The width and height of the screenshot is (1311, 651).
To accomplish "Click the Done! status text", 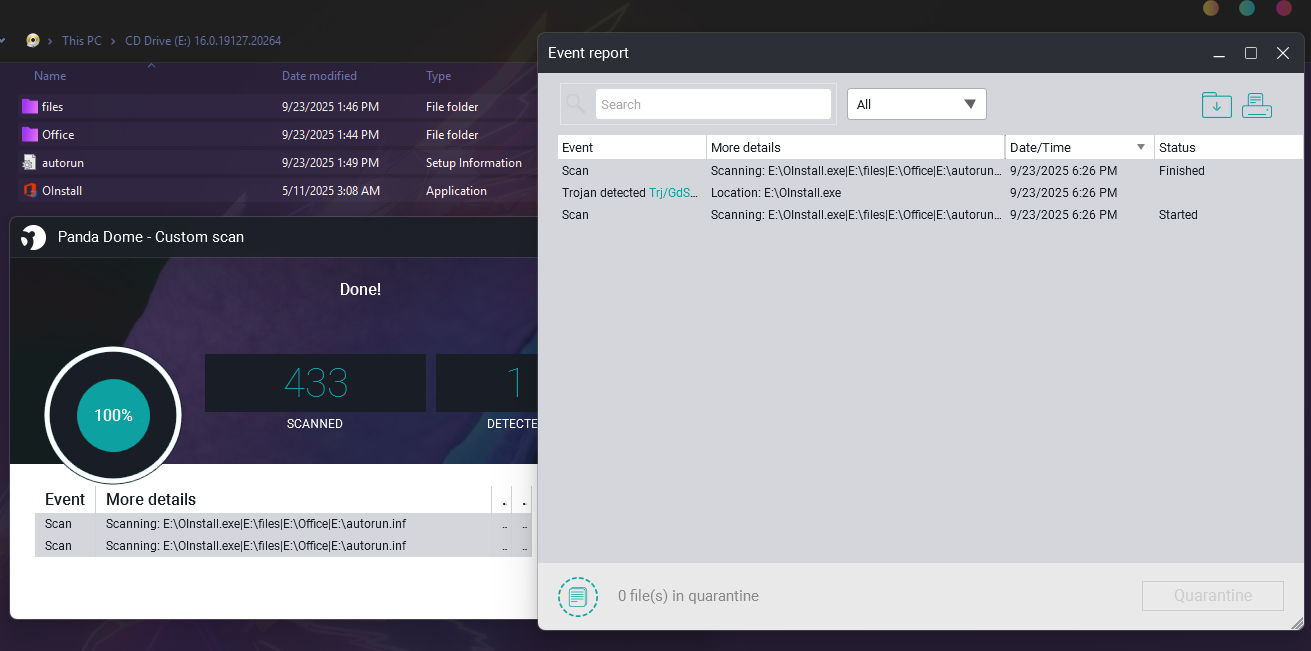I will 360,289.
